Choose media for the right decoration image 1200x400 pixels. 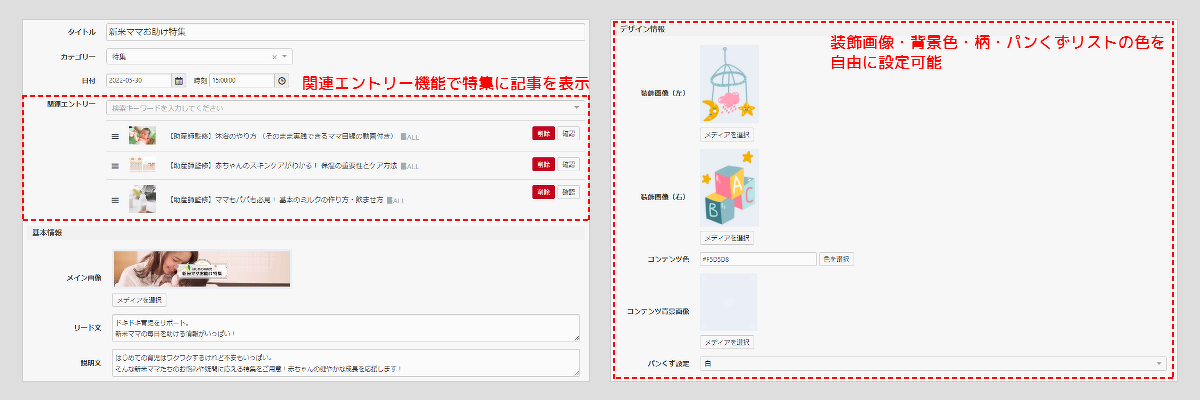click(727, 238)
